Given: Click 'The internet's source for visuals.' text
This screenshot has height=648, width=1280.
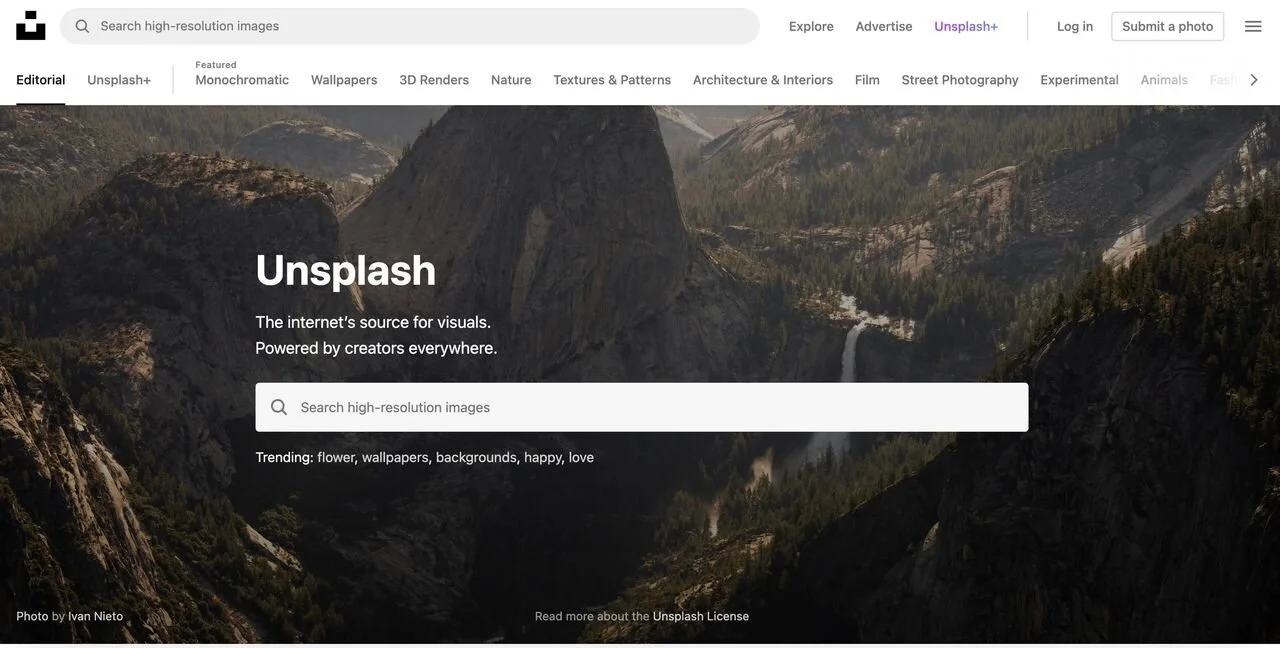Looking at the screenshot, I should [x=373, y=322].
